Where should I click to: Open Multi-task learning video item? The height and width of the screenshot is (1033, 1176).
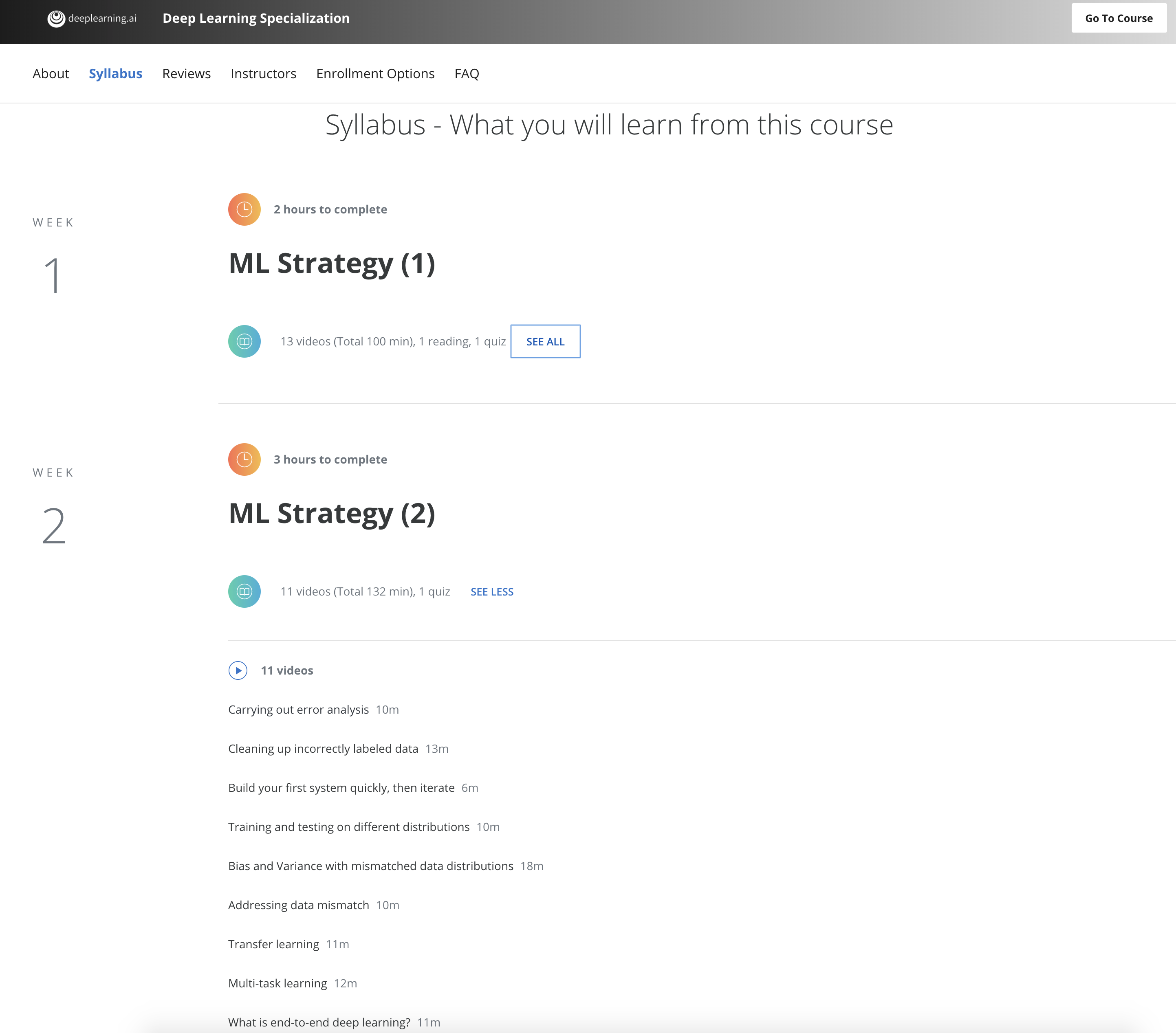coord(277,984)
